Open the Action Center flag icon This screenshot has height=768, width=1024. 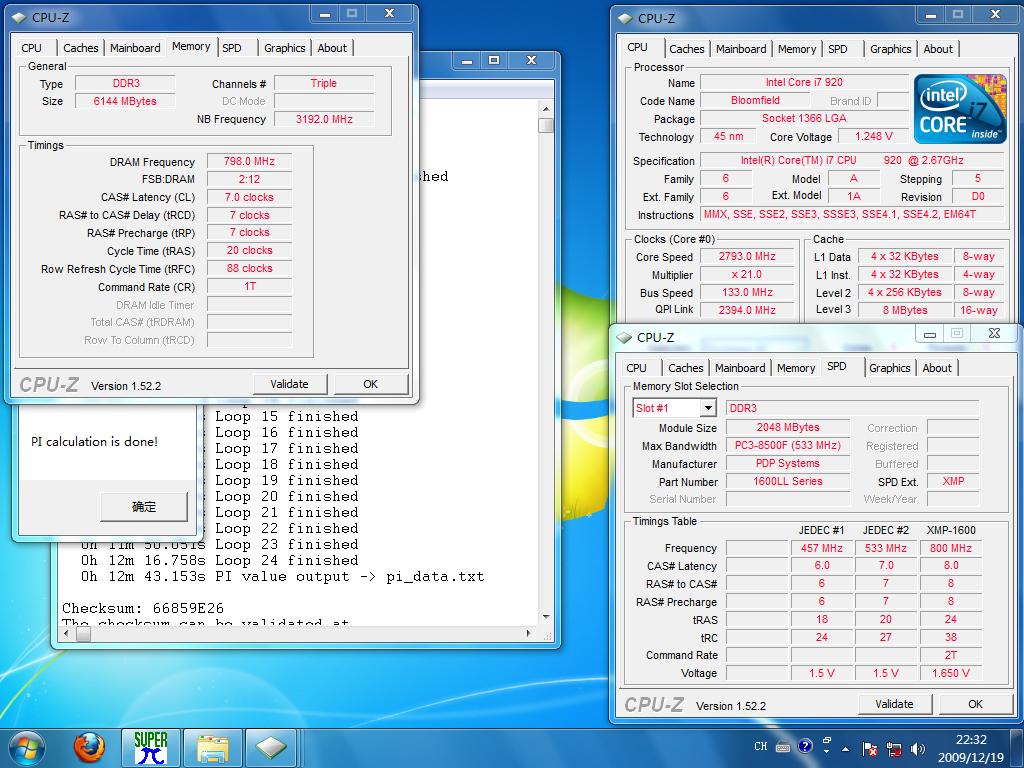(x=869, y=749)
